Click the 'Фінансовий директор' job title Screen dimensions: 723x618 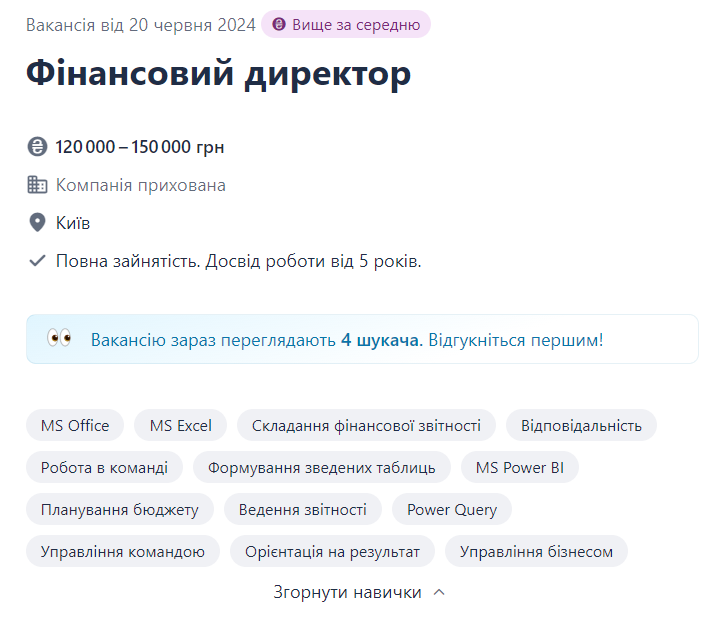click(x=219, y=75)
